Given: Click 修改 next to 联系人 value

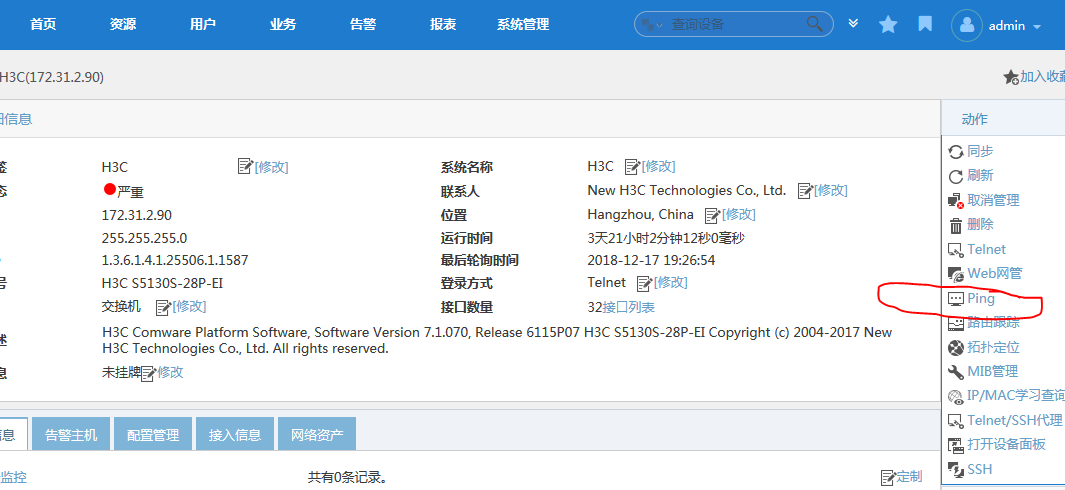Looking at the screenshot, I should point(831,190).
